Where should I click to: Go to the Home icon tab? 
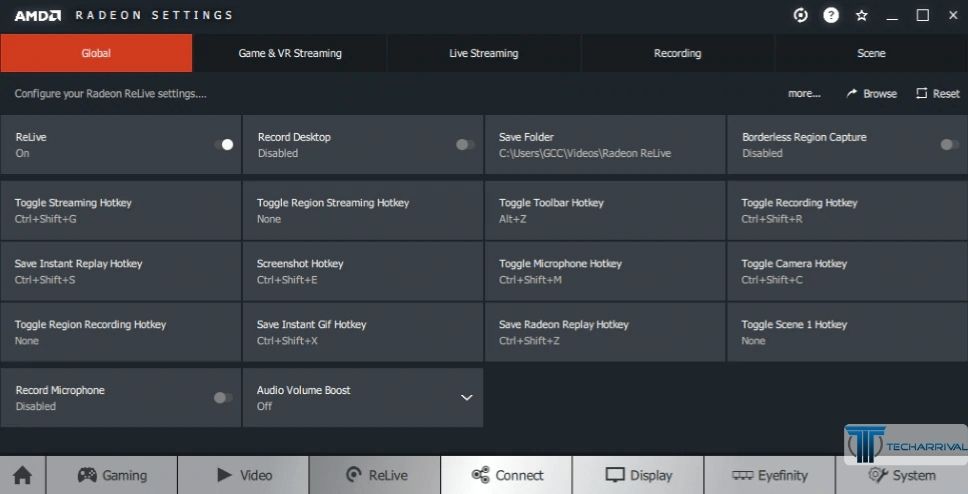[23, 475]
